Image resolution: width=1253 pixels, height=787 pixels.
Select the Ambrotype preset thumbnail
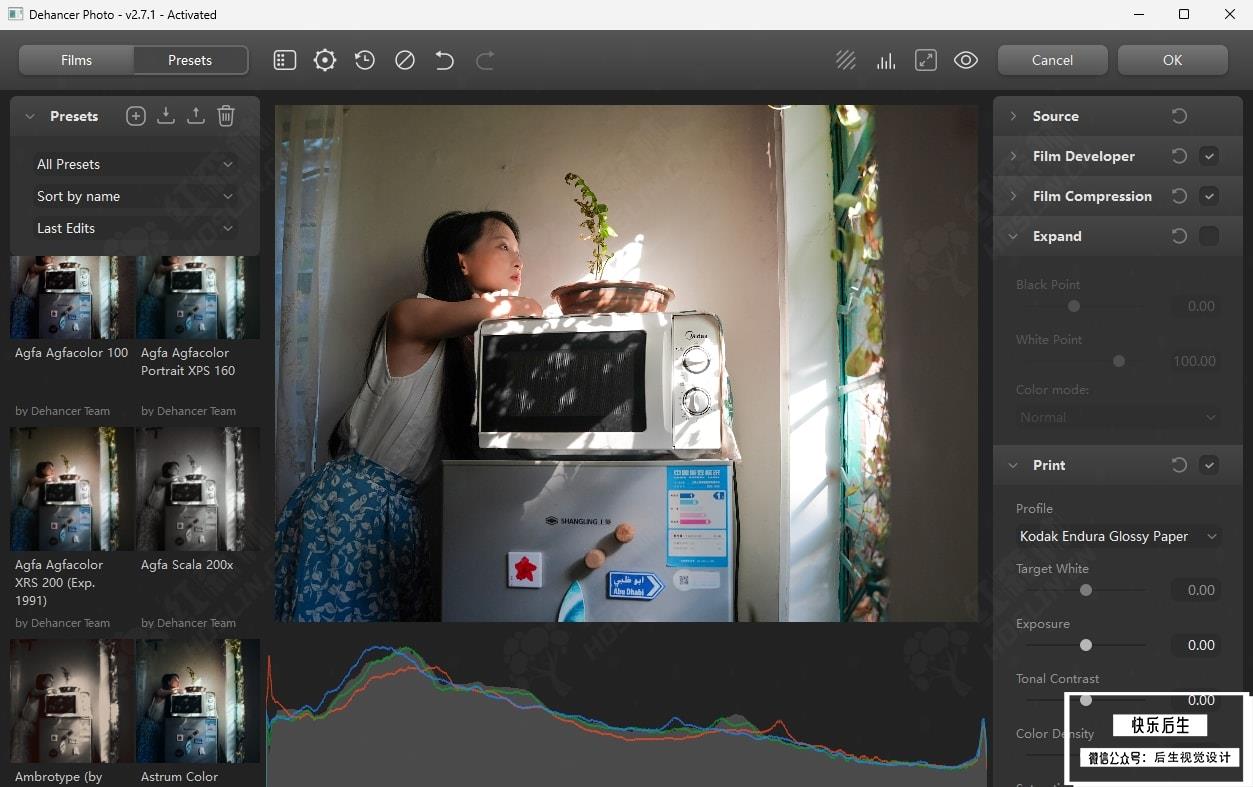(x=72, y=701)
